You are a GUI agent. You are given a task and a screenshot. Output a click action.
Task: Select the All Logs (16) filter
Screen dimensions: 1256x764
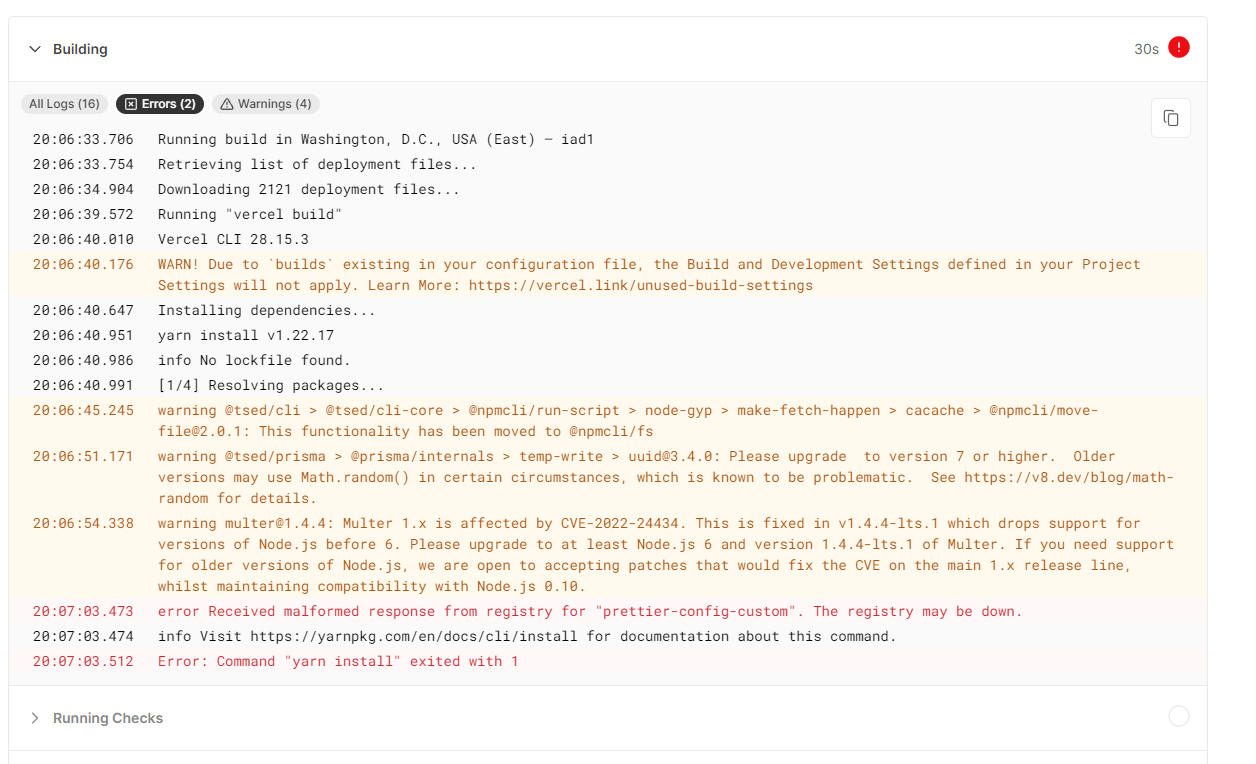(64, 103)
